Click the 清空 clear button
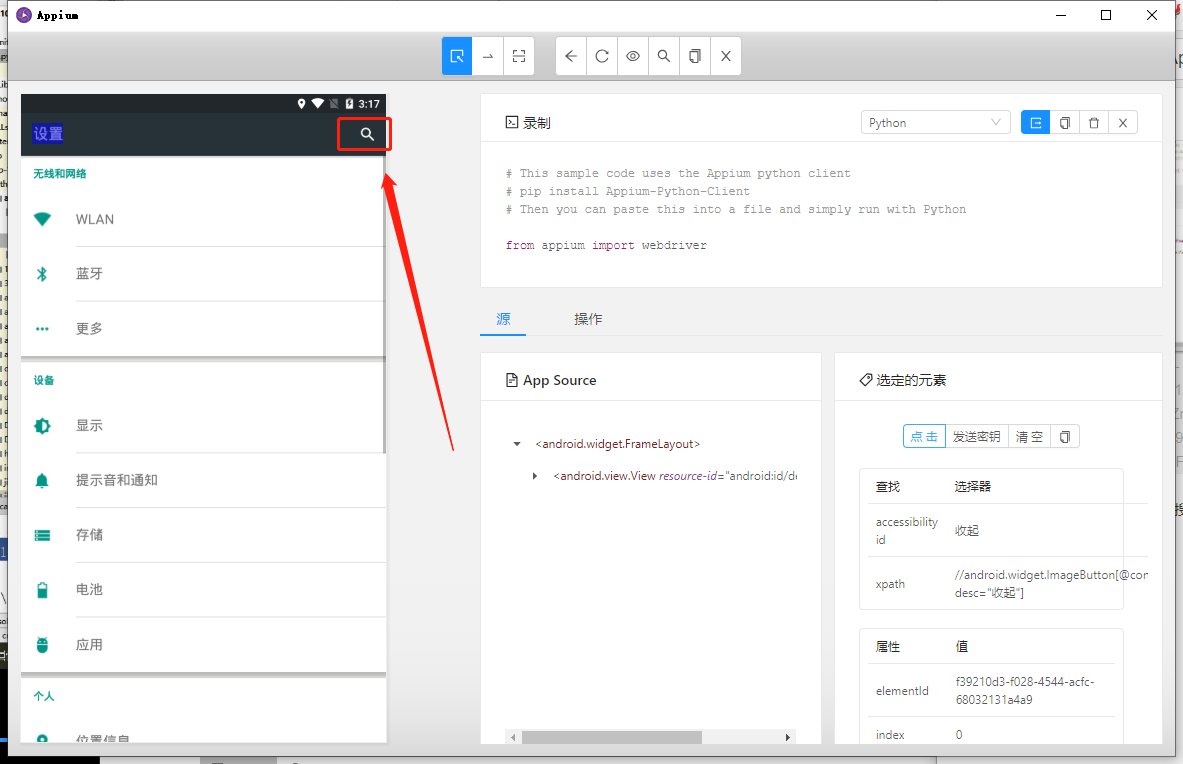This screenshot has width=1183, height=764. (x=1029, y=437)
